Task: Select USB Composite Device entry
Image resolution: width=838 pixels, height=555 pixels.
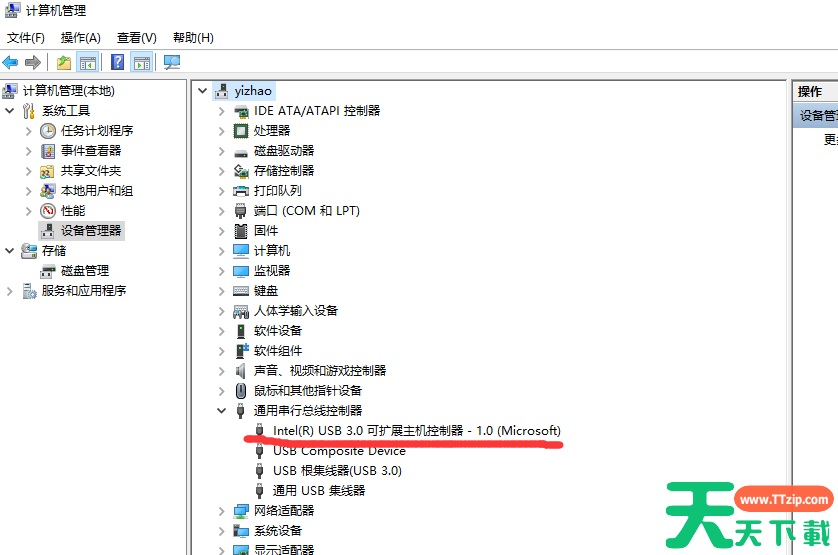Action: point(339,451)
